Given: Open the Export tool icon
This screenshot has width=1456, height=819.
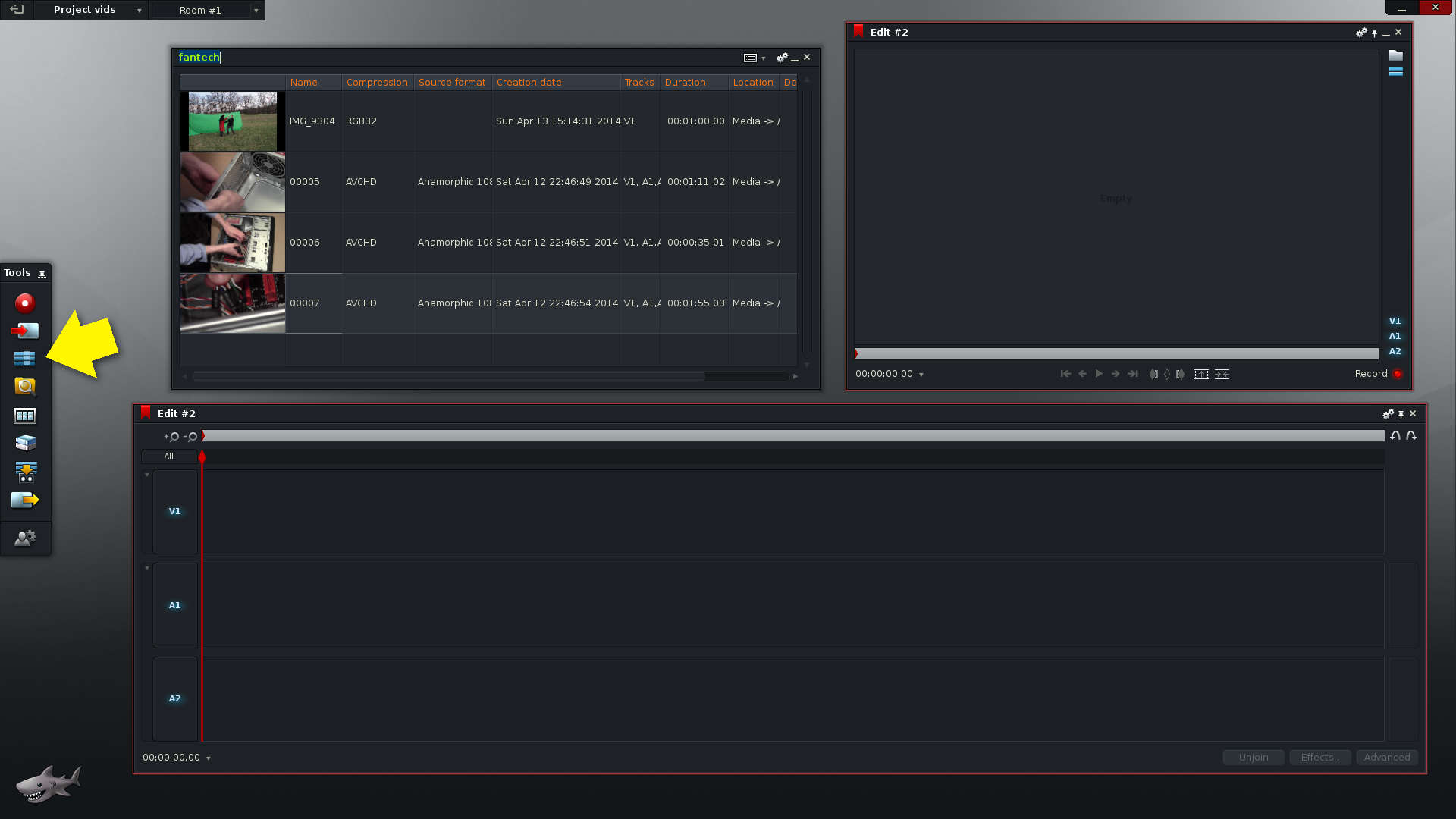Looking at the screenshot, I should tap(25, 500).
